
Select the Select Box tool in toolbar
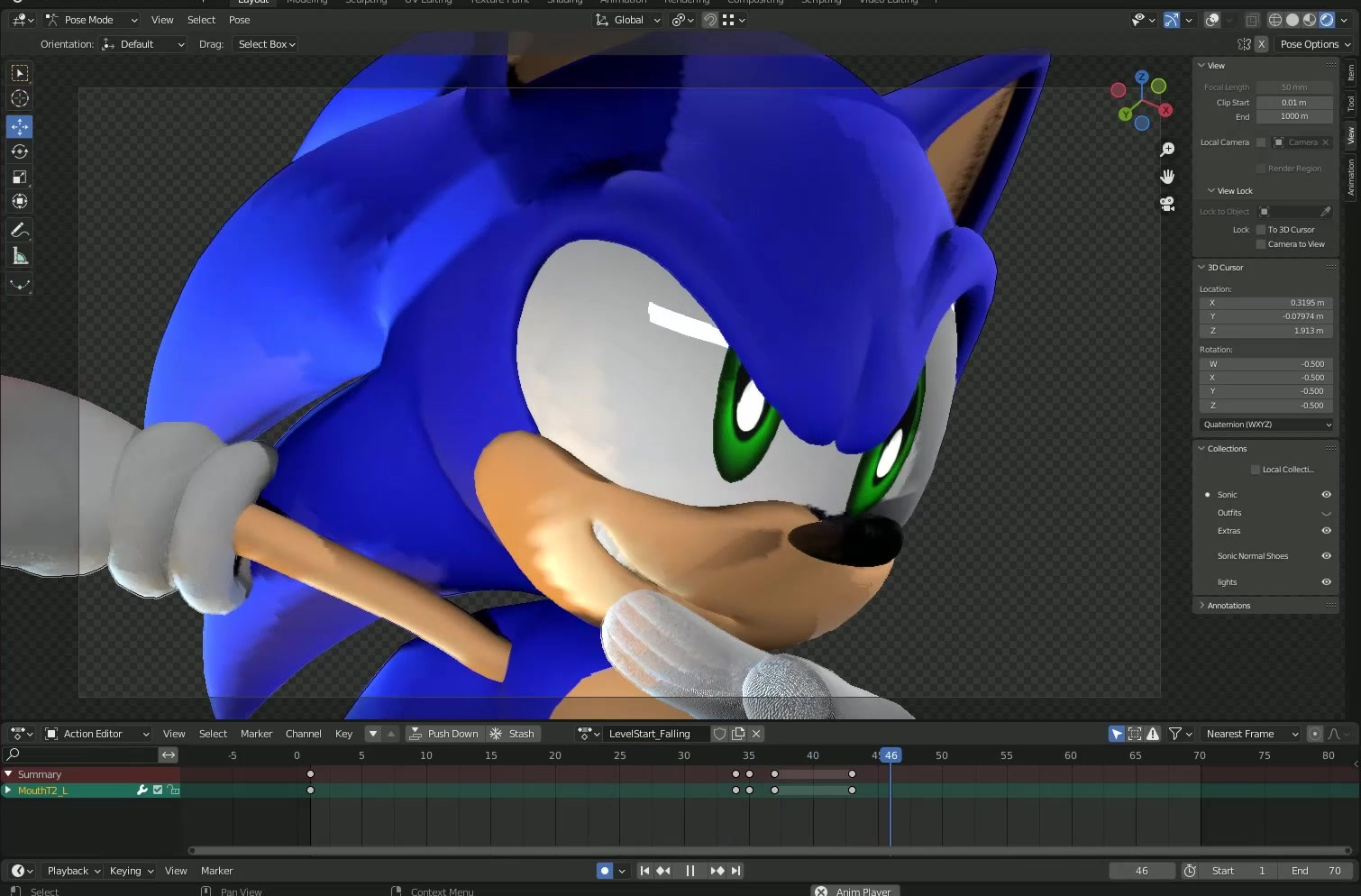pos(20,73)
